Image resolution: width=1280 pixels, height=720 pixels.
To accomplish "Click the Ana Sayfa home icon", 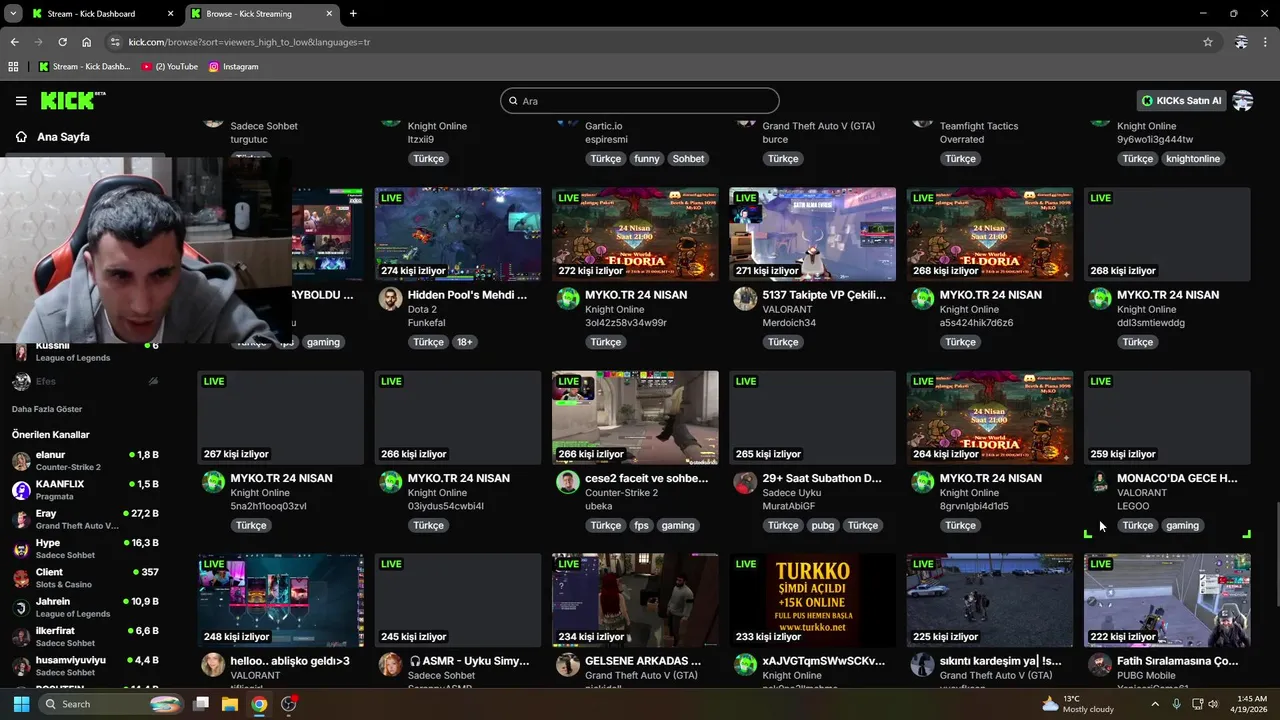I will pyautogui.click(x=21, y=137).
